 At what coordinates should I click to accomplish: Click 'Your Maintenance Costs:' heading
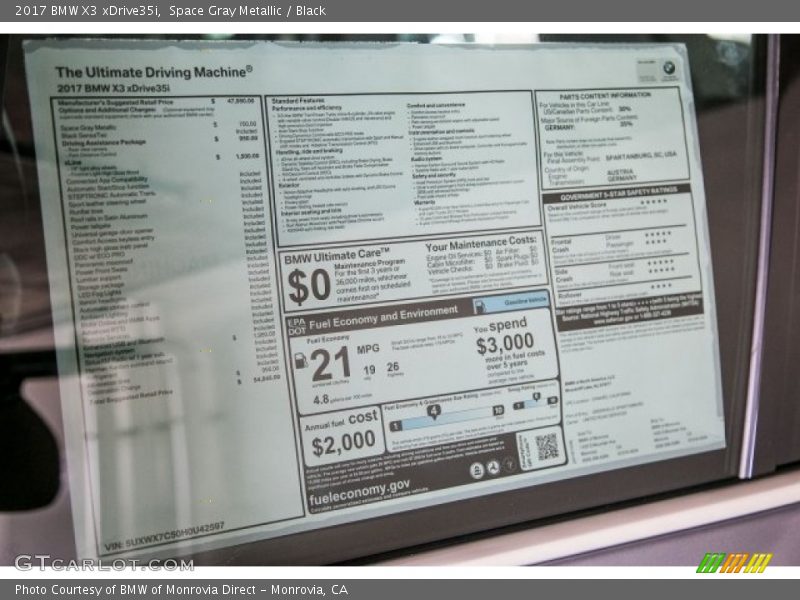(x=481, y=243)
